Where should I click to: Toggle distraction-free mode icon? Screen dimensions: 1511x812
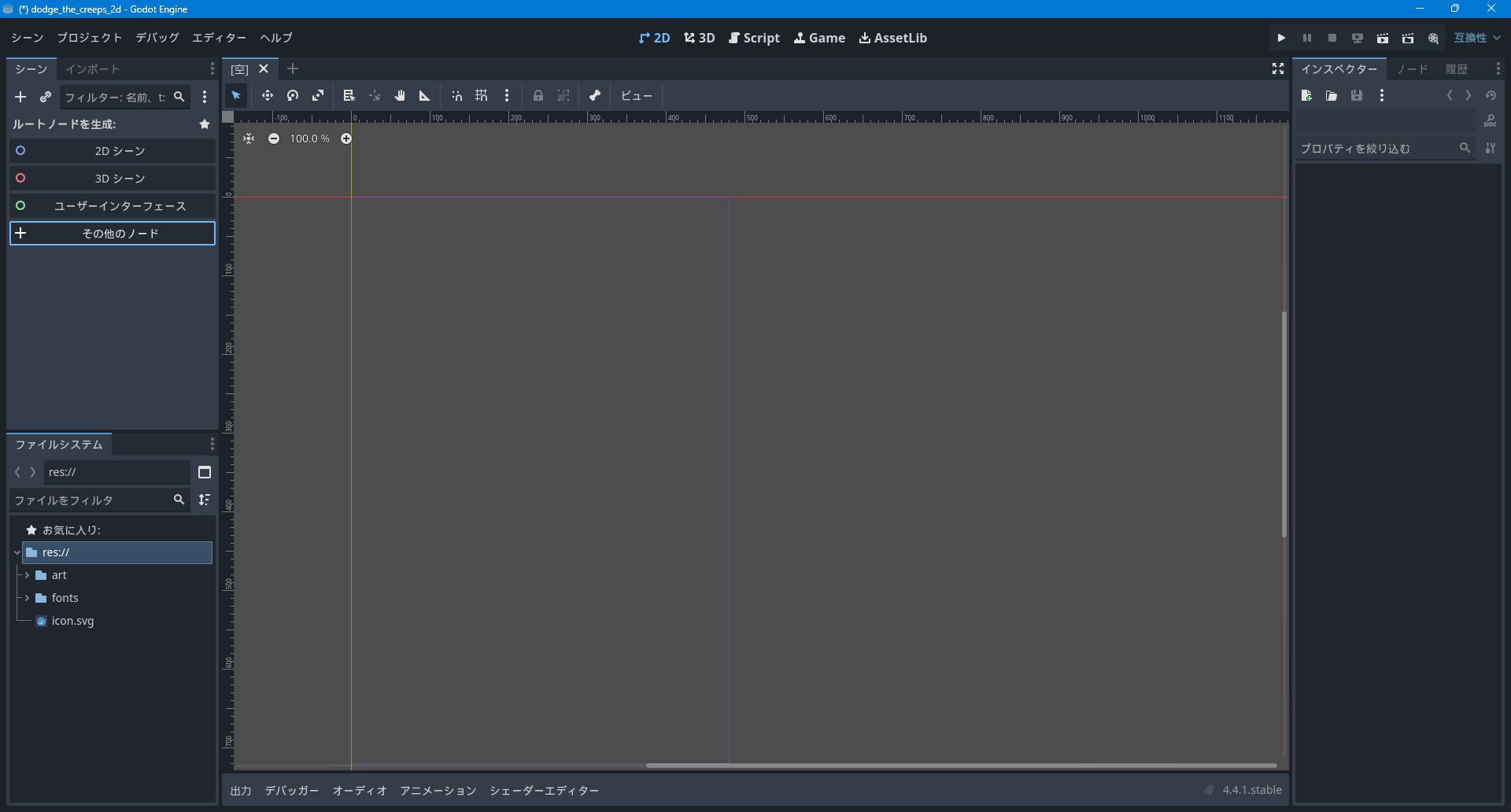coord(1278,69)
